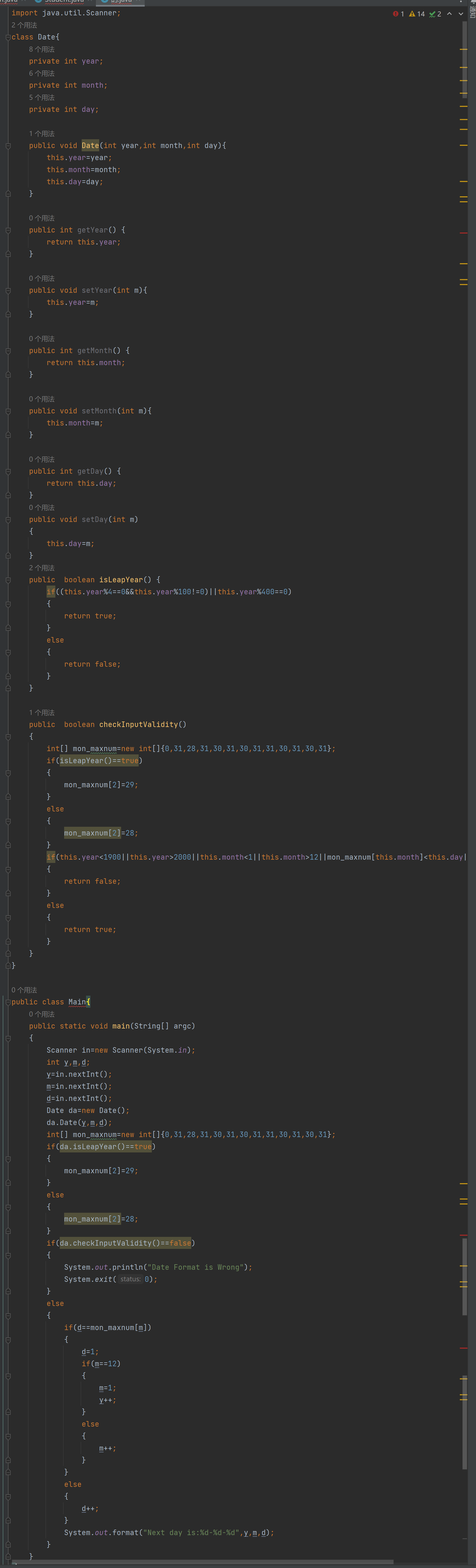Click the 'm++;' statement

point(108,1448)
